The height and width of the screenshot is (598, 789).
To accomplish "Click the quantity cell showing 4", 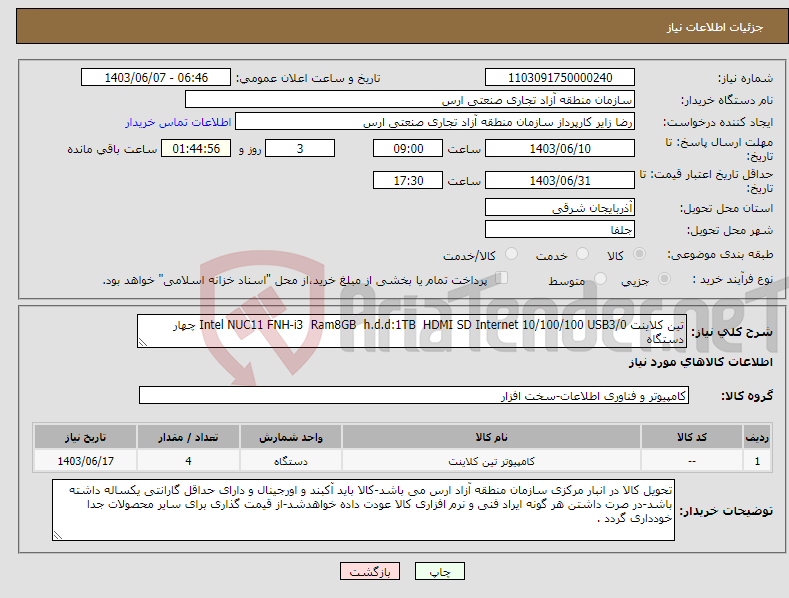I will pyautogui.click(x=188, y=461).
